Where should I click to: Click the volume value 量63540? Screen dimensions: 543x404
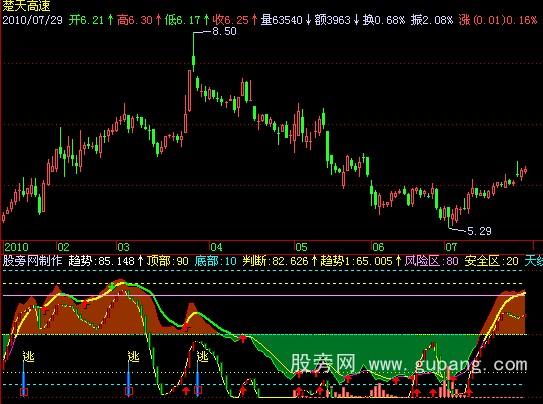[x=282, y=20]
